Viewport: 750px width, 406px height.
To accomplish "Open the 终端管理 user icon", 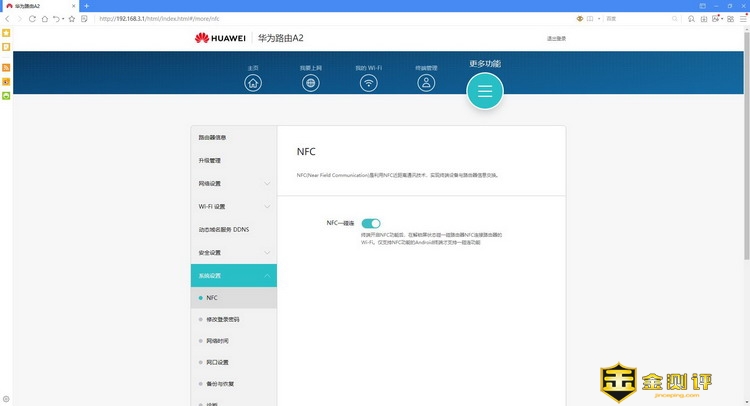I will pos(427,83).
